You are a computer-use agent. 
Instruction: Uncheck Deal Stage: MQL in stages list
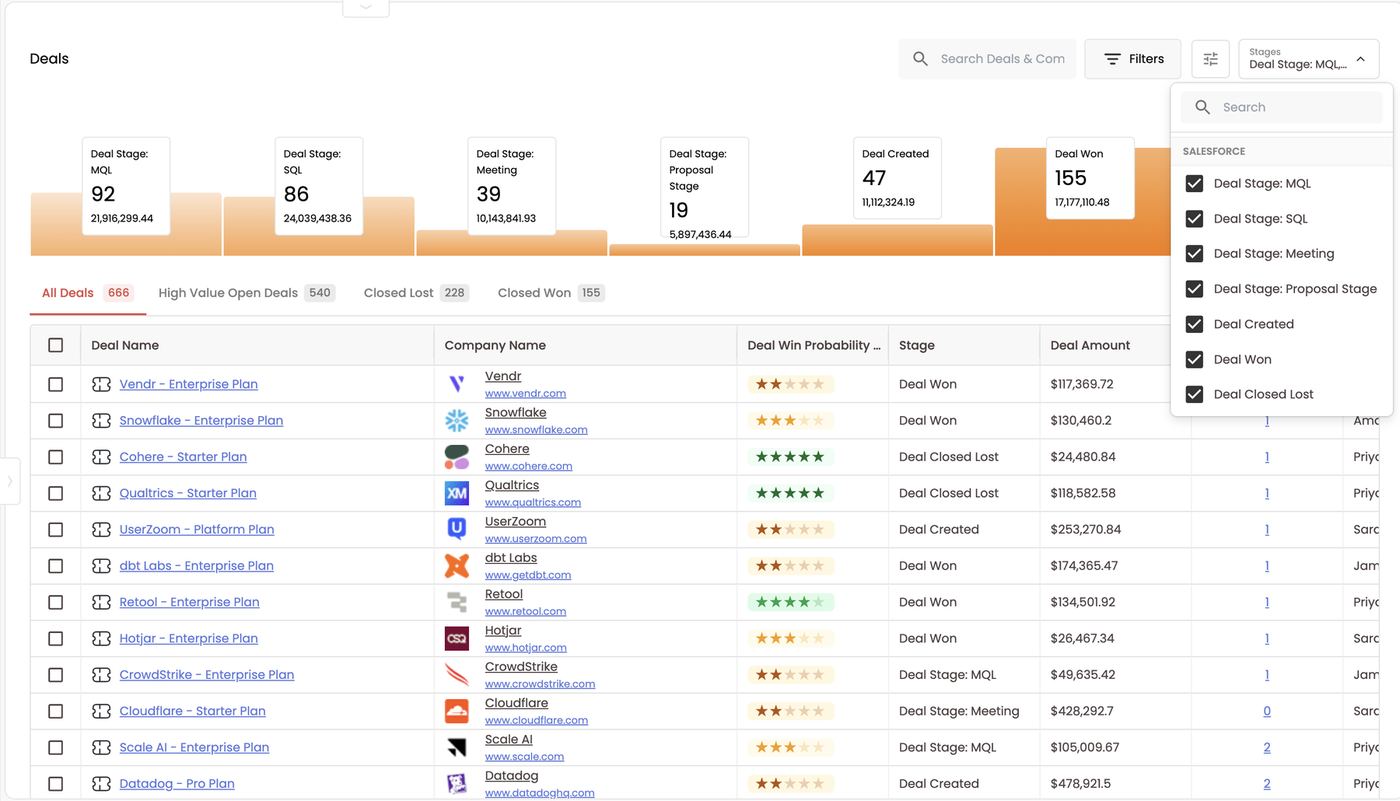point(1194,183)
